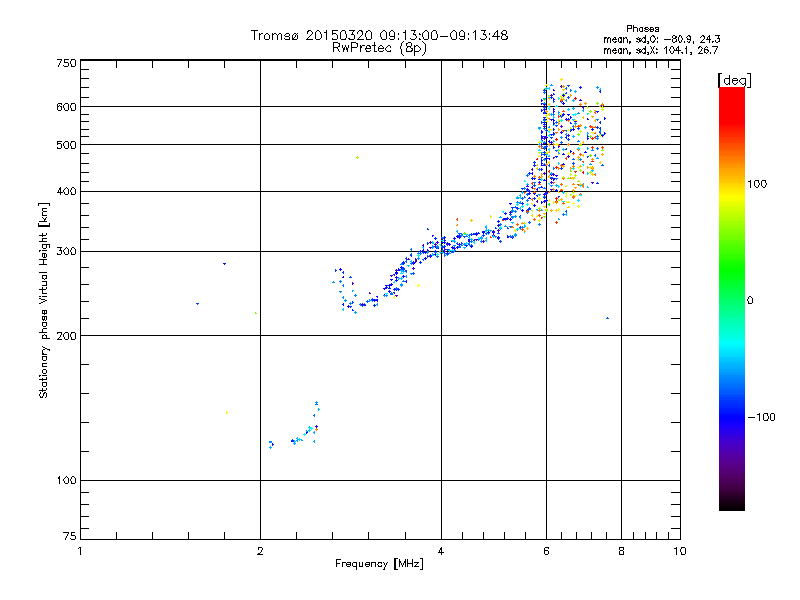Screen dimensions: 800x600
Task: Click the lone blue point right of 6 MHz near 200 km
Action: (x=607, y=318)
